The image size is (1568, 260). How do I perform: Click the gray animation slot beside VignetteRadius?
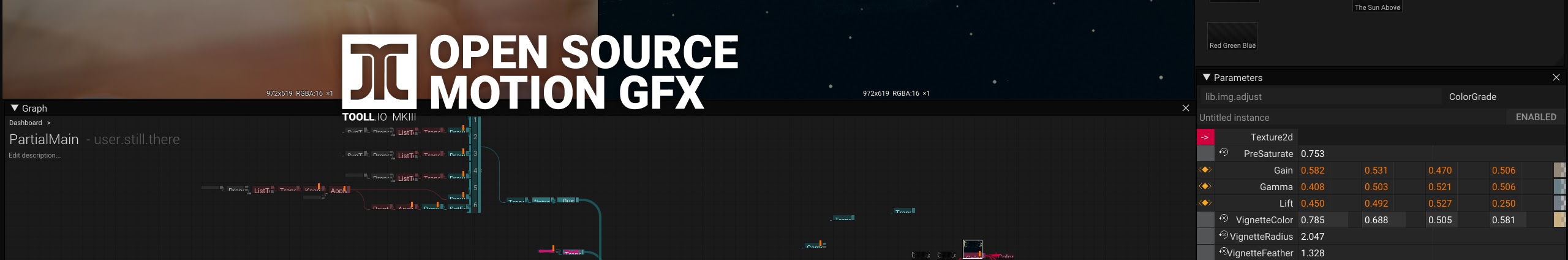point(1205,236)
